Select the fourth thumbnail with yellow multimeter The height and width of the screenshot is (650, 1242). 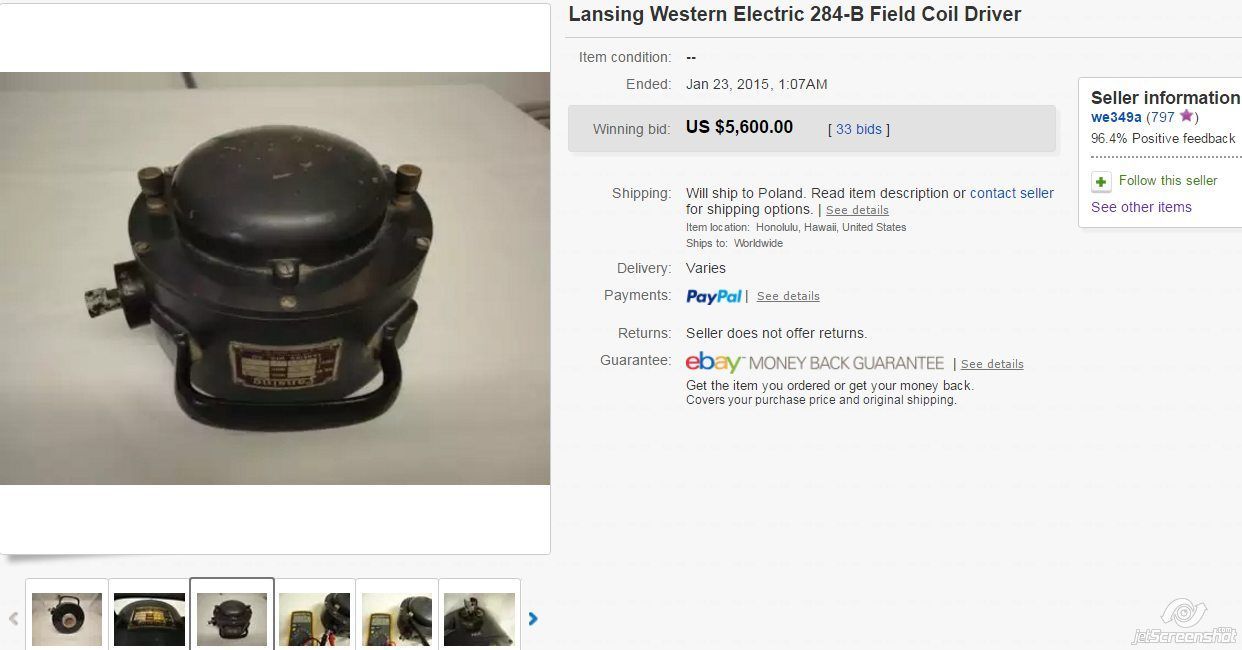[x=314, y=619]
